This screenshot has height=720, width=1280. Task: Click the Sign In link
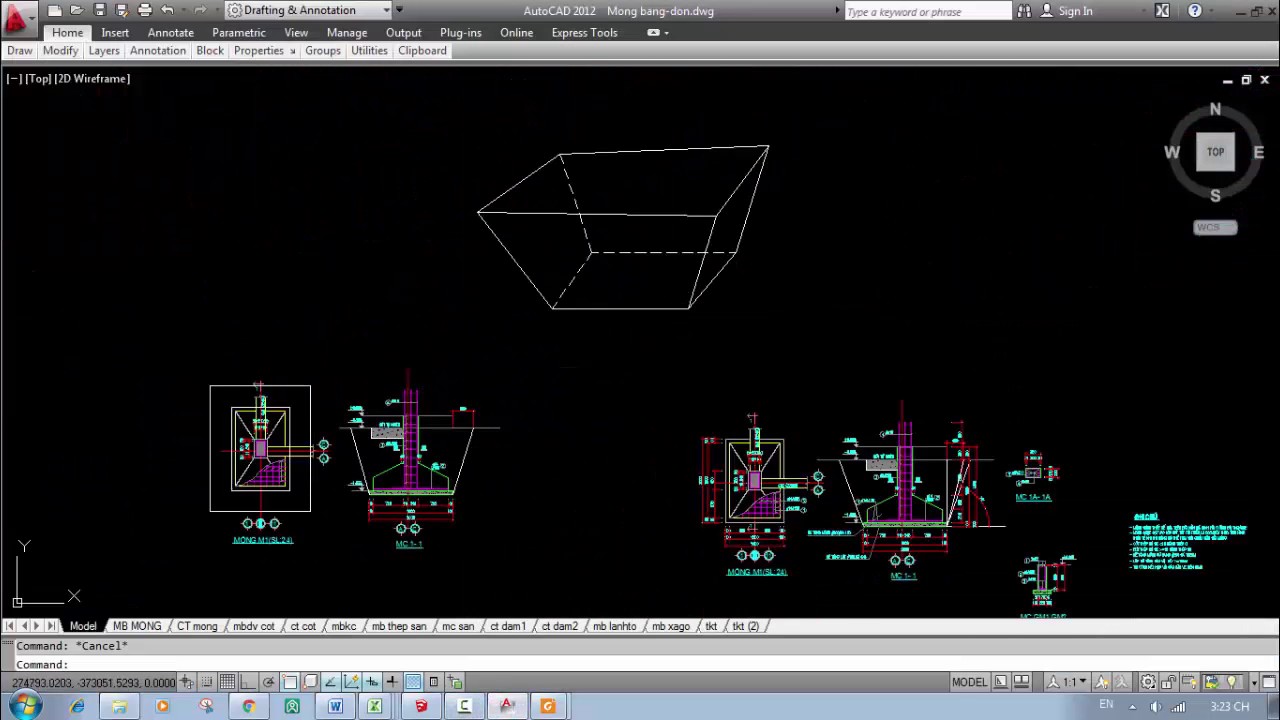pos(1075,11)
